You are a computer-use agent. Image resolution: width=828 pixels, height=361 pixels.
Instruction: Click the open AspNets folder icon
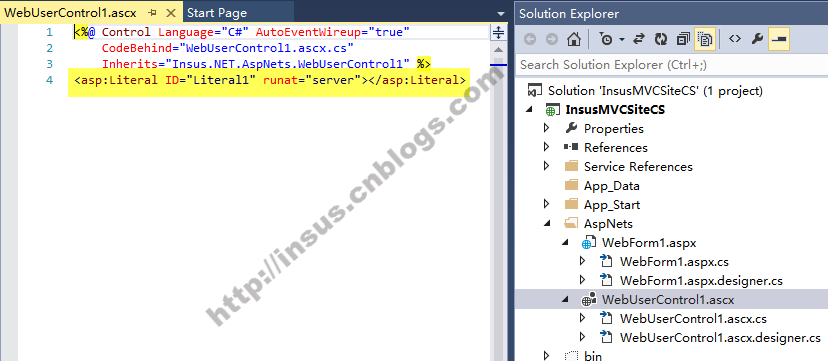pos(571,223)
